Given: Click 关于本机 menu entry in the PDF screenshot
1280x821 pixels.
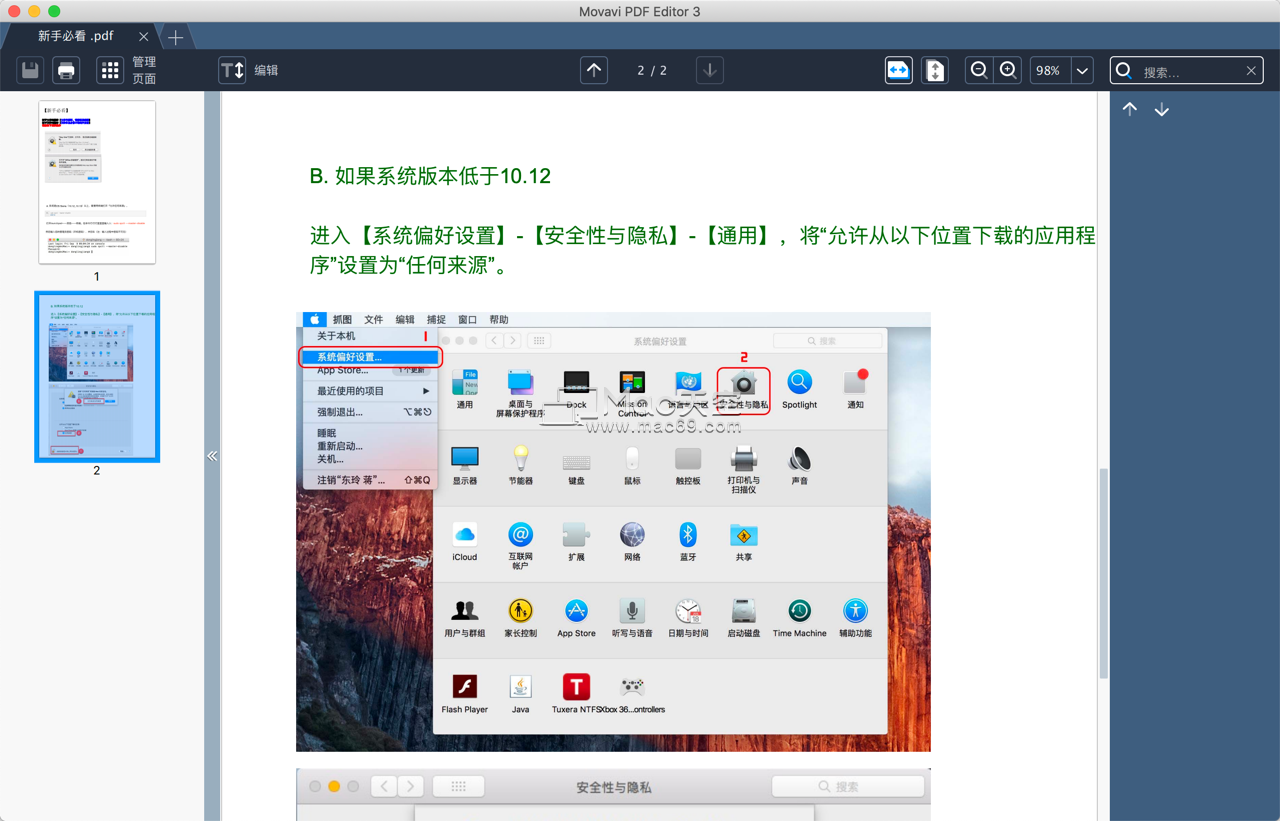Looking at the screenshot, I should pos(336,336).
